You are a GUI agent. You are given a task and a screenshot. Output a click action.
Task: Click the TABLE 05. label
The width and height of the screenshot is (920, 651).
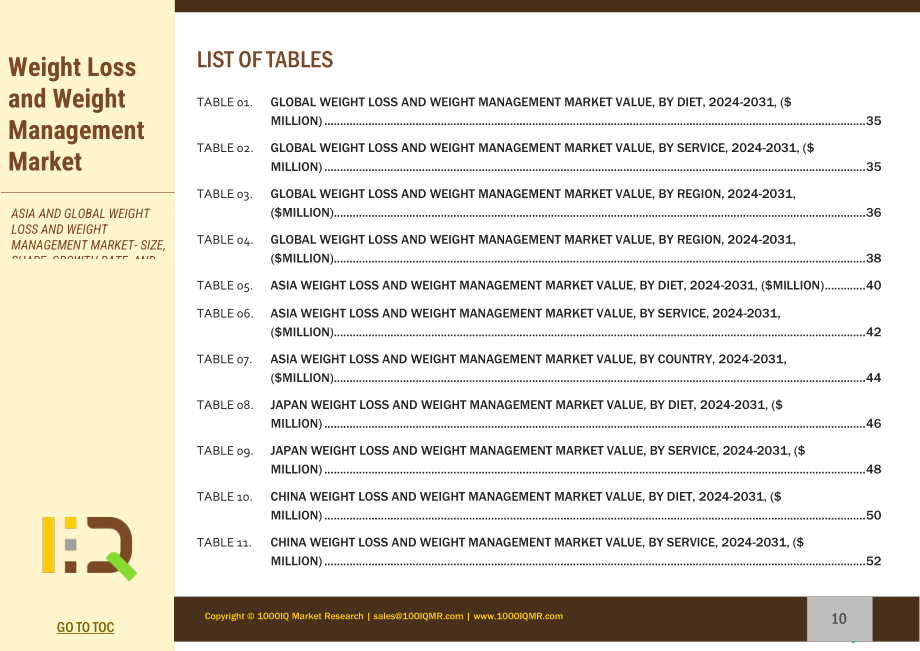[225, 286]
